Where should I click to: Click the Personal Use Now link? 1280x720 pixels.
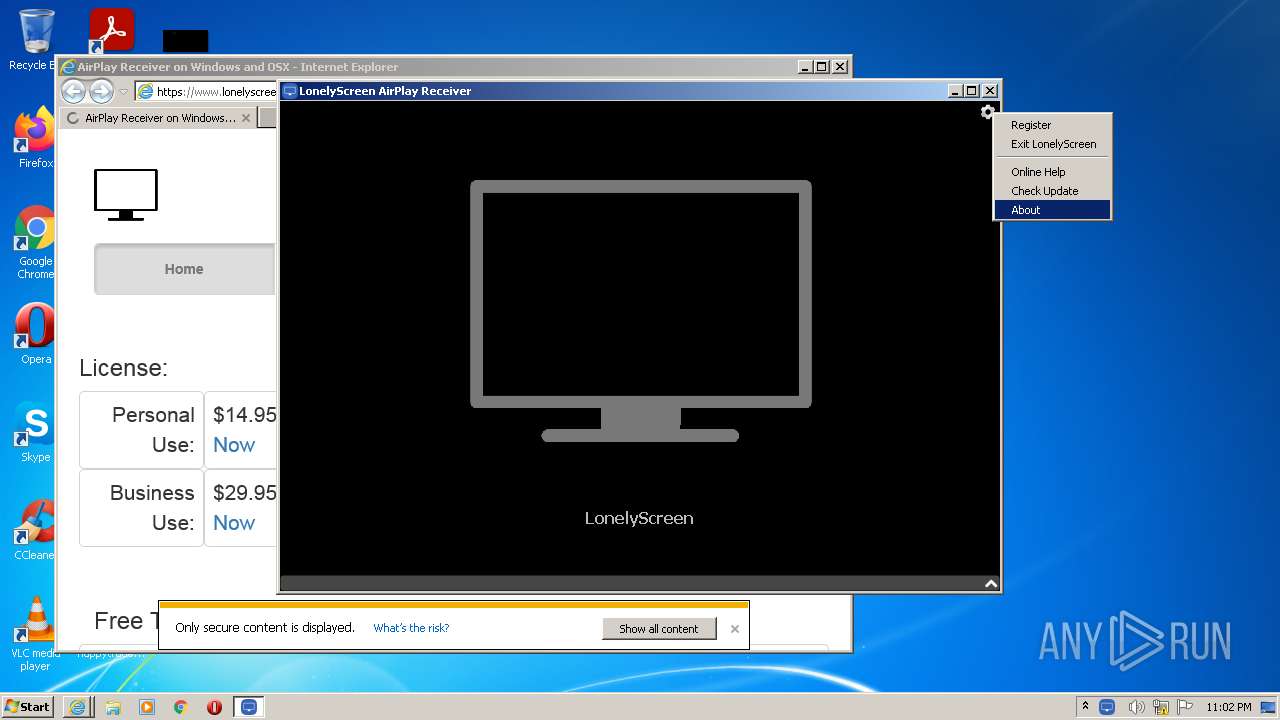click(234, 445)
